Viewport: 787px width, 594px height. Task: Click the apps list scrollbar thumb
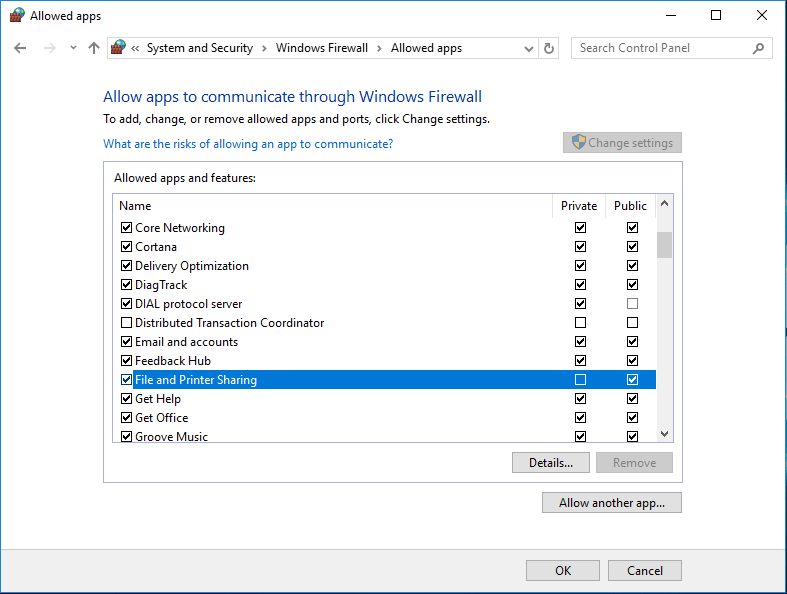[665, 244]
